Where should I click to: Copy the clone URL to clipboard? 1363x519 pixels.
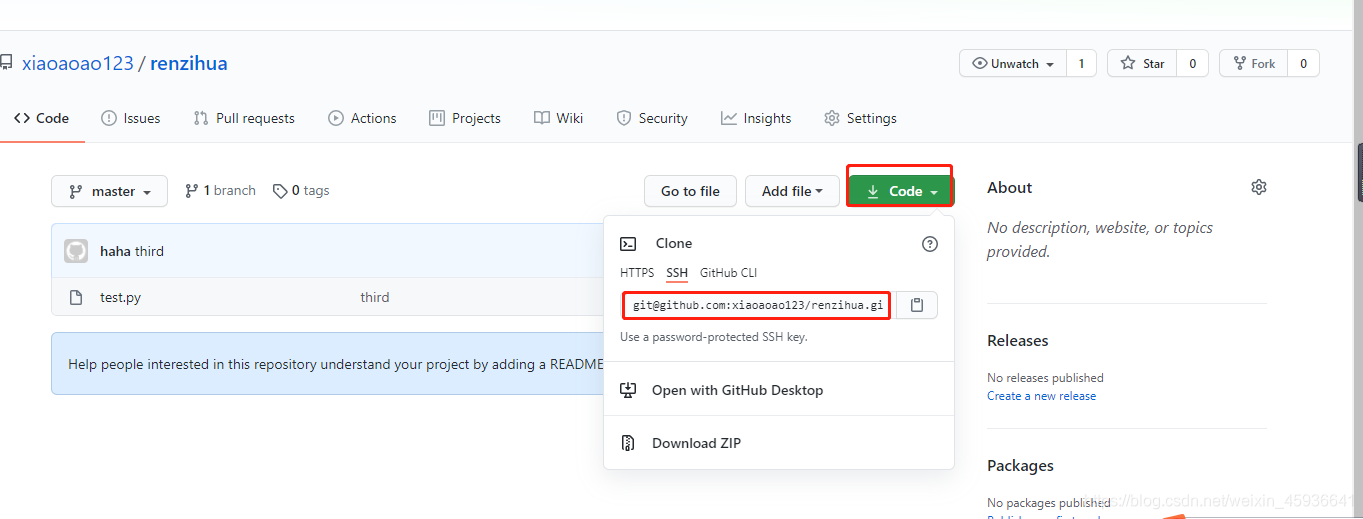coord(916,305)
